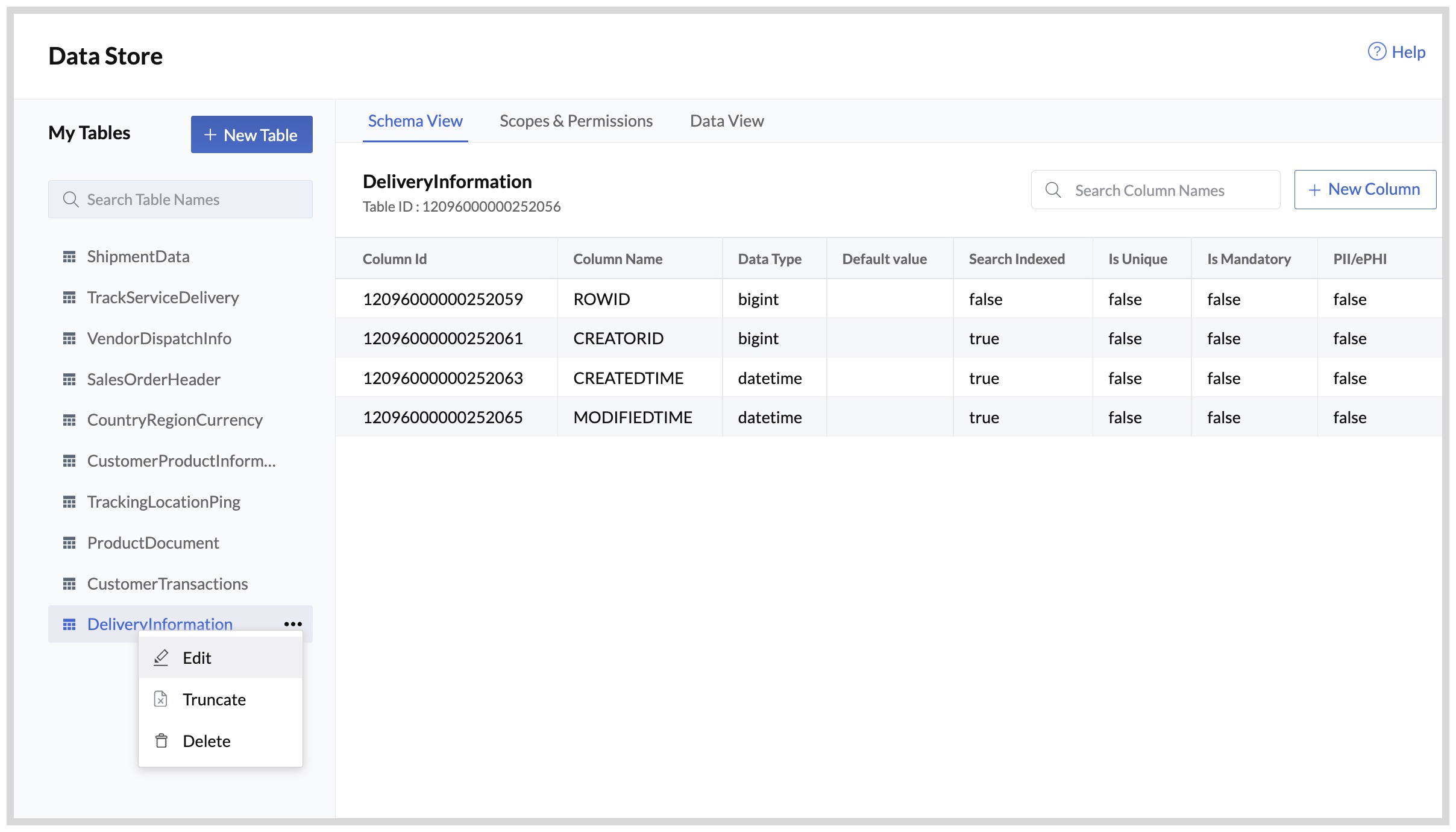The image size is (1456, 832).
Task: Select the TrackServiceDelivery table
Action: coord(163,297)
